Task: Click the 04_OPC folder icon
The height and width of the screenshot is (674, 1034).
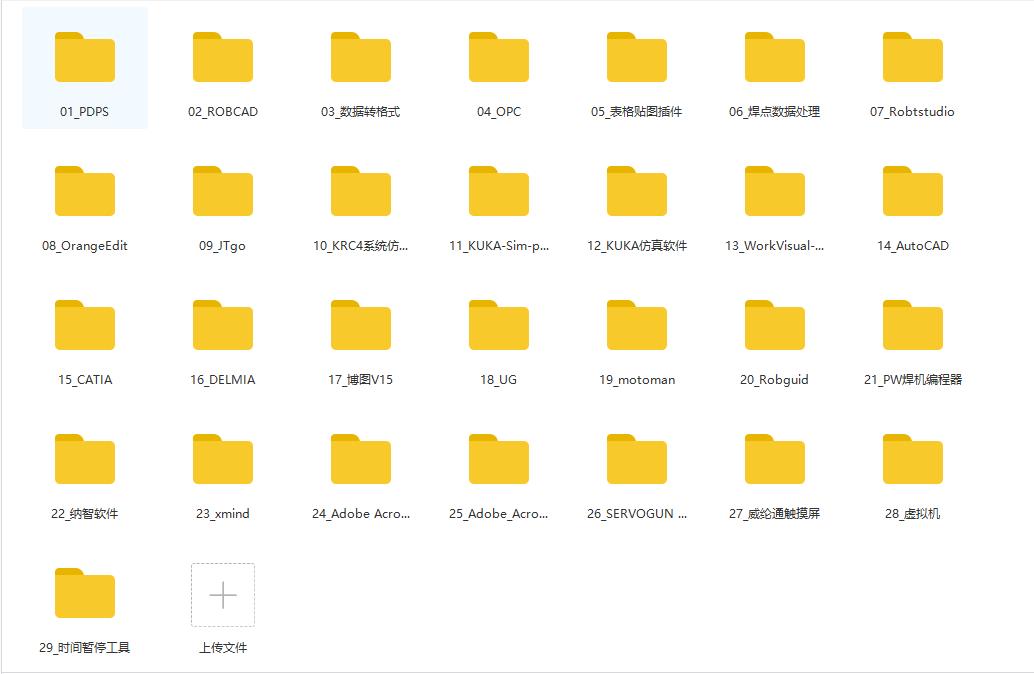Action: pyautogui.click(x=499, y=58)
